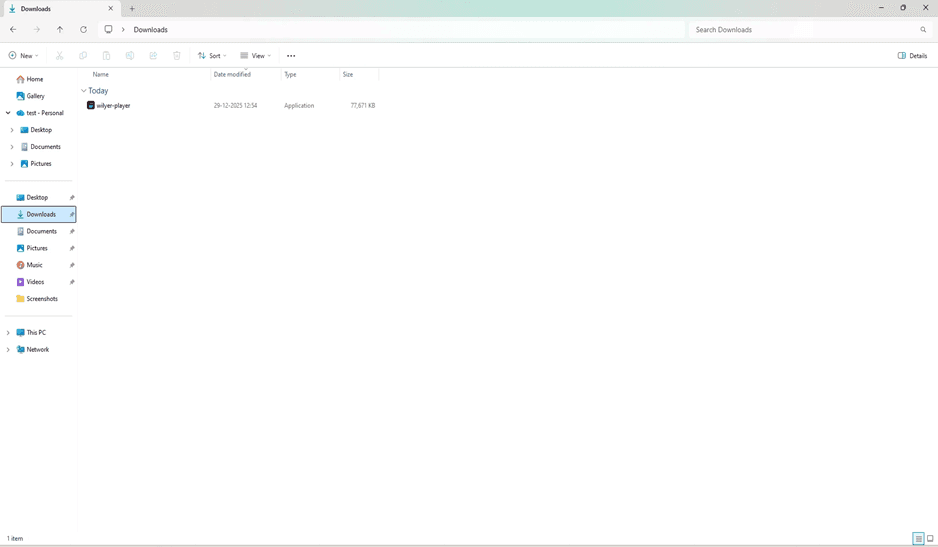Toggle the Details pane
This screenshot has width=938, height=547.
tap(912, 56)
